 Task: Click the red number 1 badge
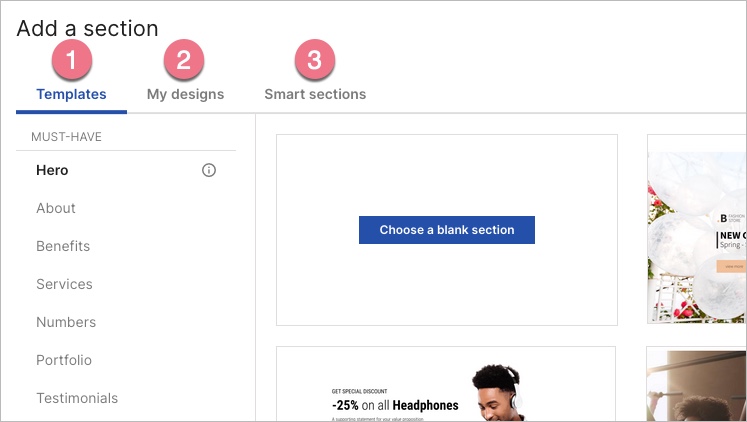point(71,60)
